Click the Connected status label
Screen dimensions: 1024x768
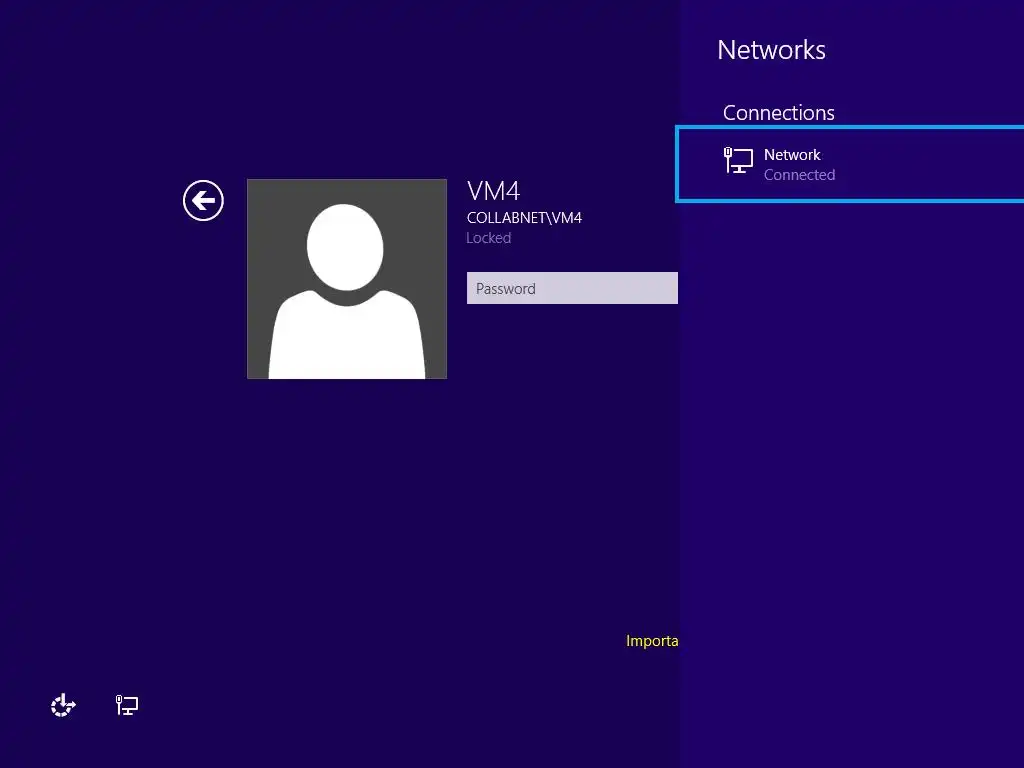(799, 175)
